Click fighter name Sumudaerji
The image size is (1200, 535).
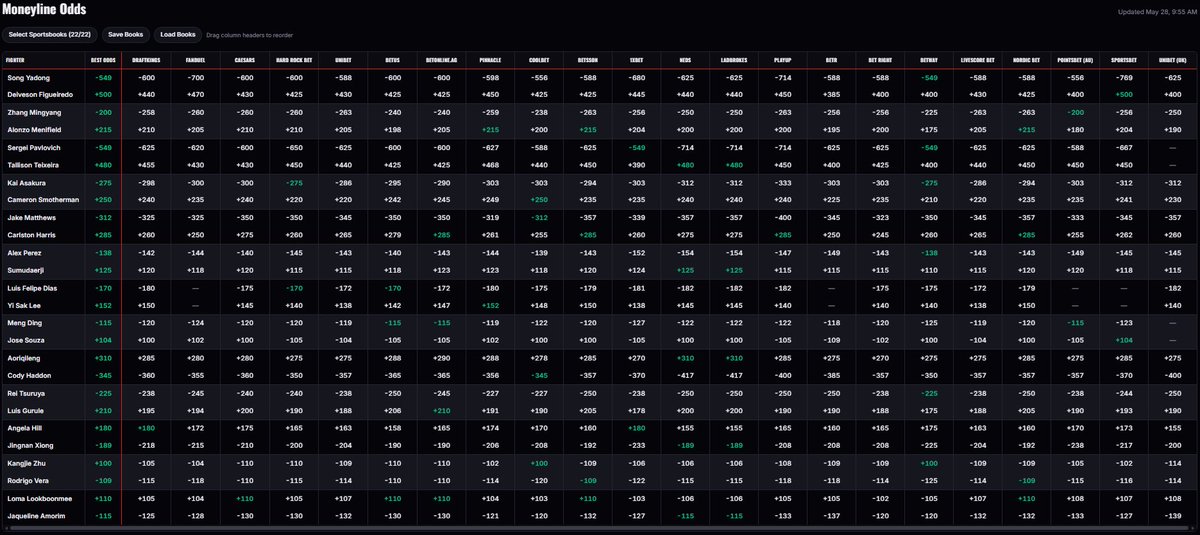24,270
